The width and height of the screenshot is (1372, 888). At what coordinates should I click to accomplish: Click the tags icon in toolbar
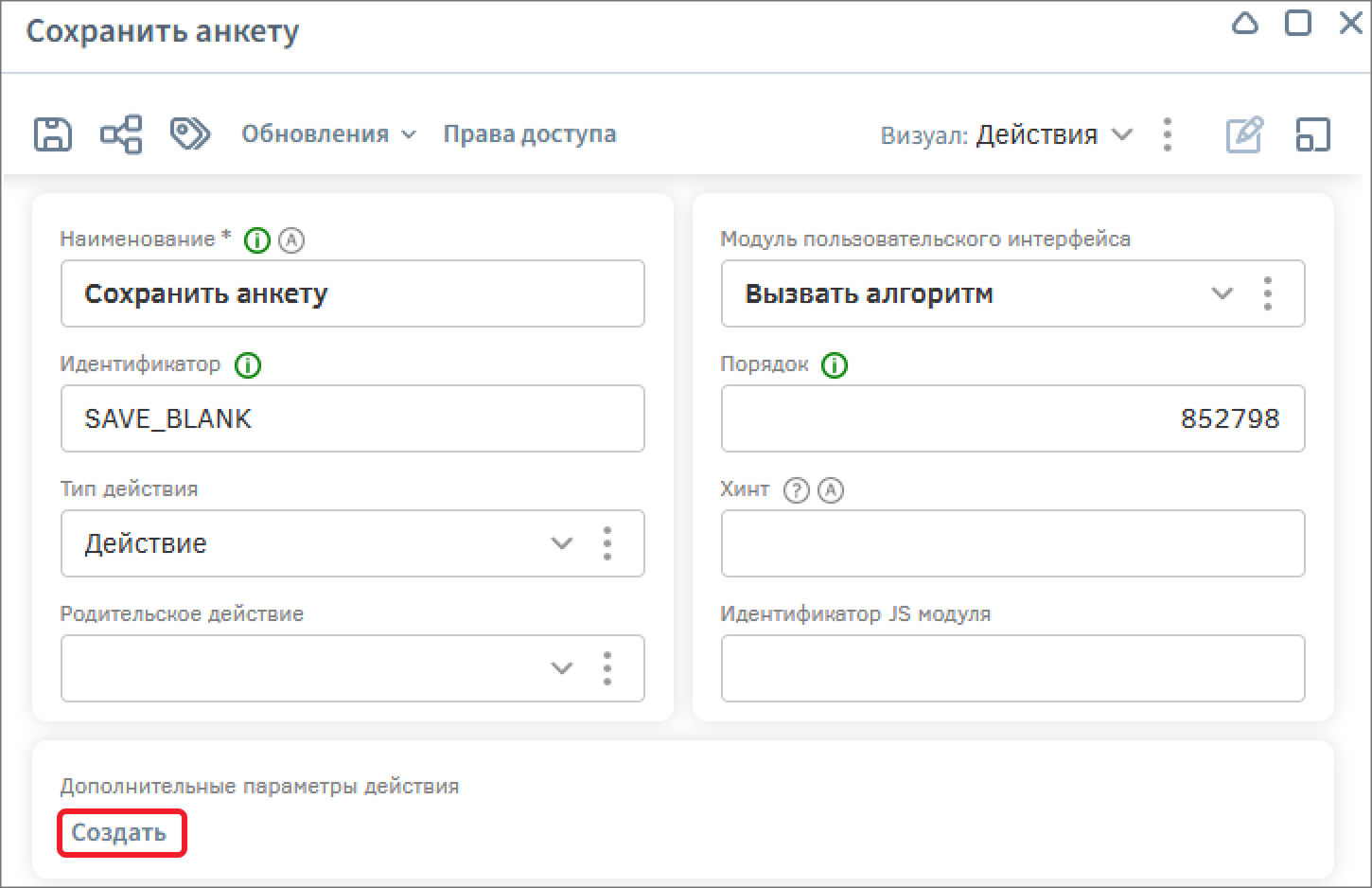(x=189, y=134)
